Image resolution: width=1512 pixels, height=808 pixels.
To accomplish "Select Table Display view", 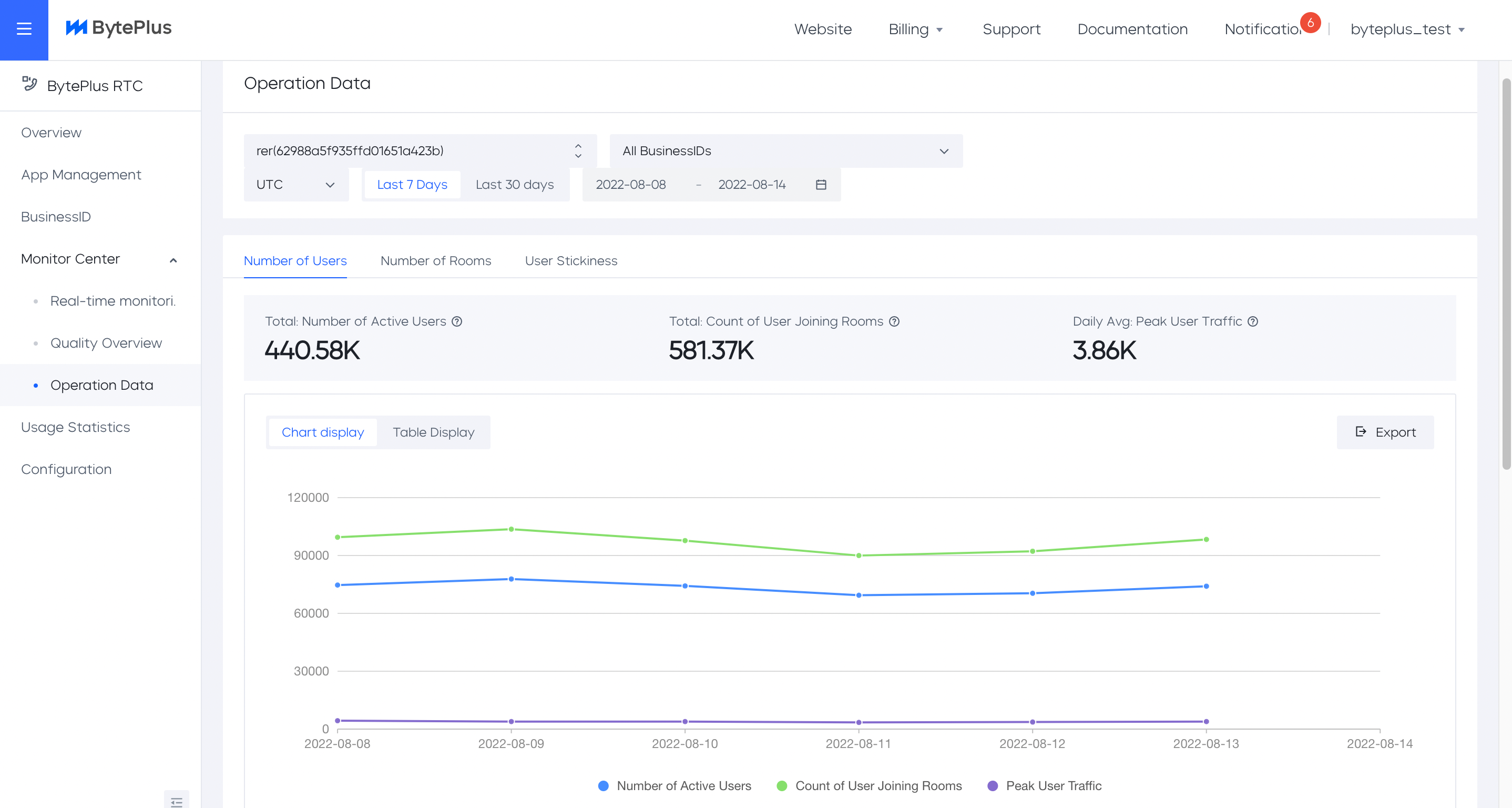I will [x=433, y=432].
